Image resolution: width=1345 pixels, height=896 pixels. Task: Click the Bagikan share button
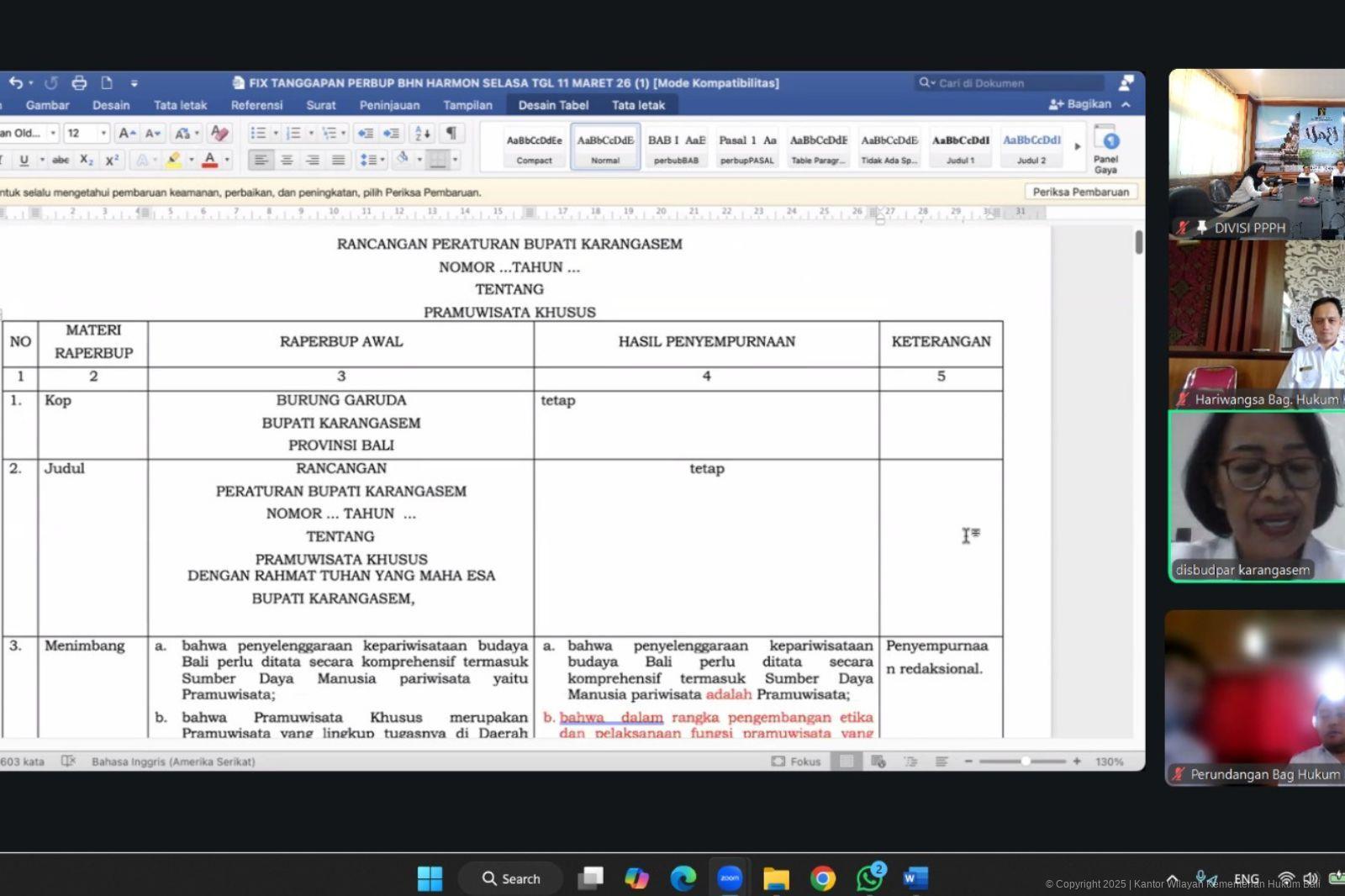pyautogui.click(x=1080, y=104)
